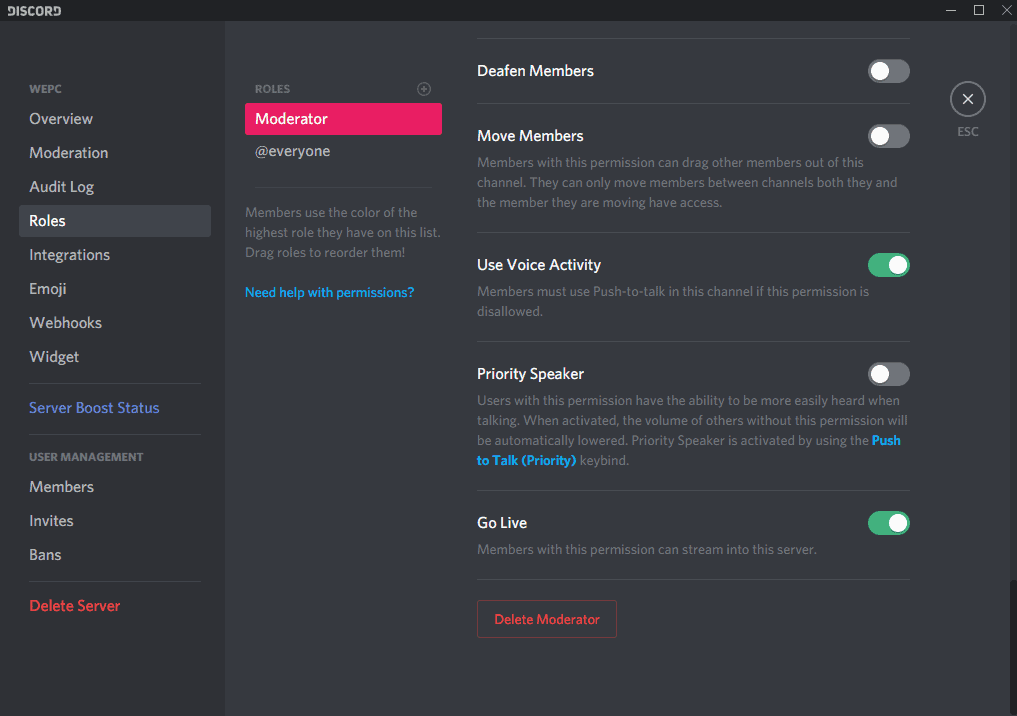The height and width of the screenshot is (716, 1017).
Task: Open the Widget settings
Action: coord(115,357)
